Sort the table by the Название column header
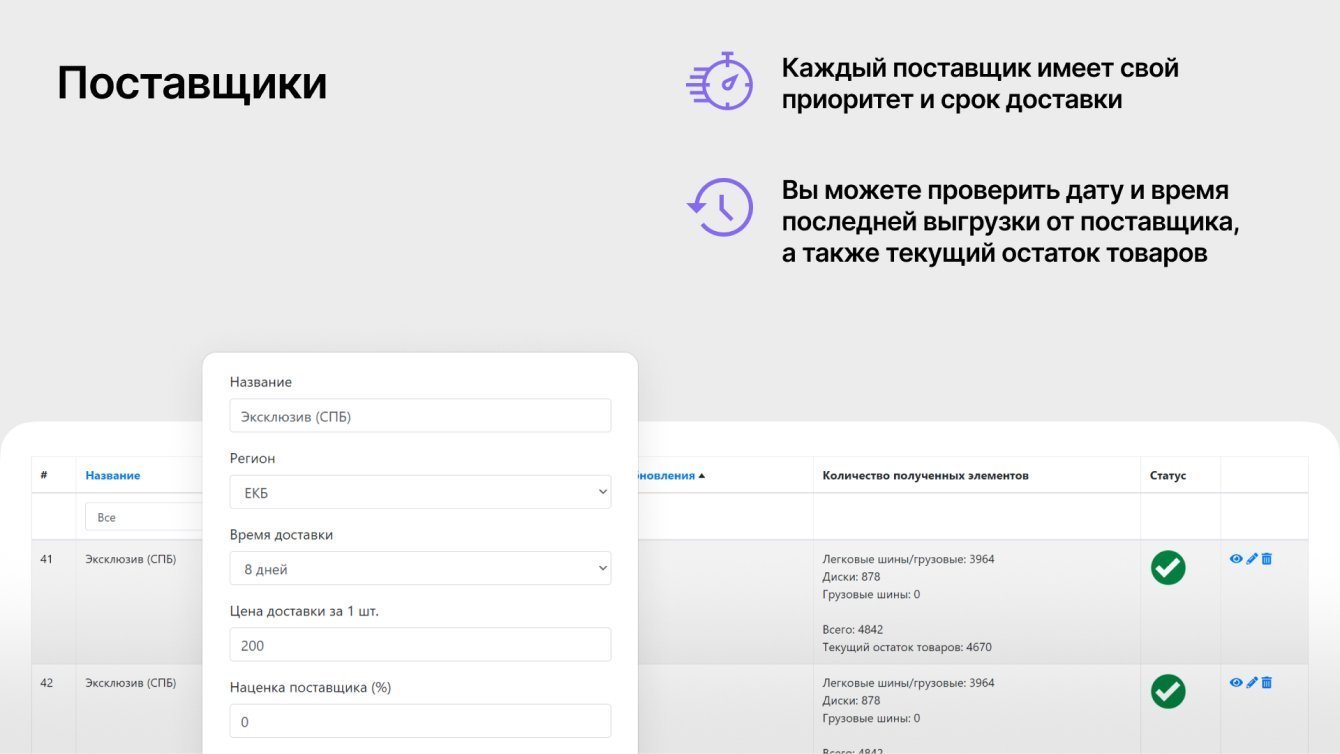1340x754 pixels. pyautogui.click(x=113, y=475)
